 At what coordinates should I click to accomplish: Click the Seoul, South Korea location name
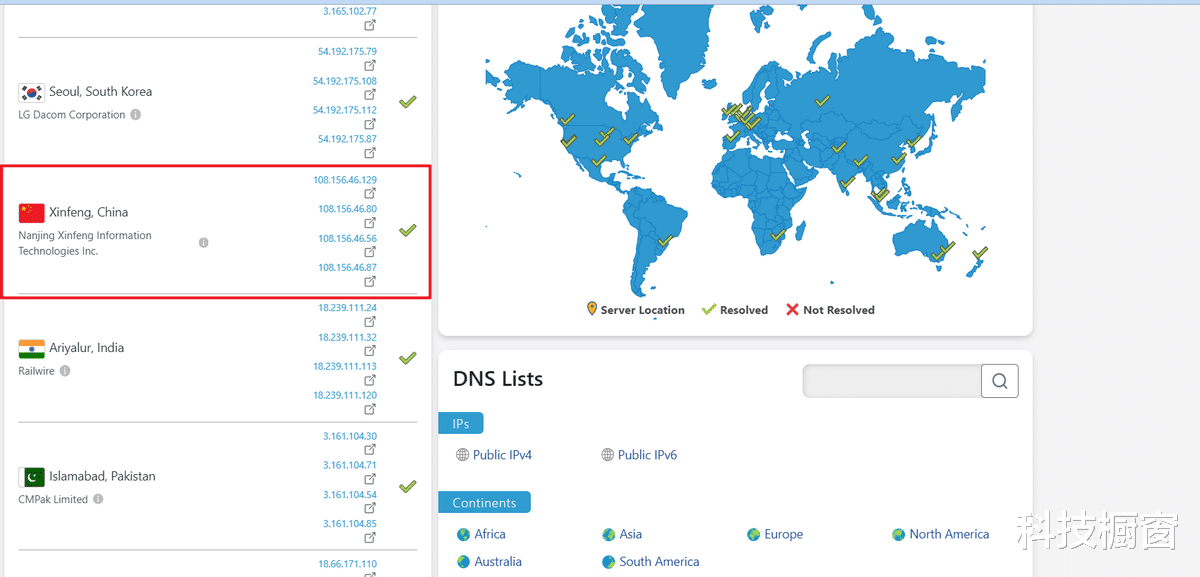pos(101,92)
